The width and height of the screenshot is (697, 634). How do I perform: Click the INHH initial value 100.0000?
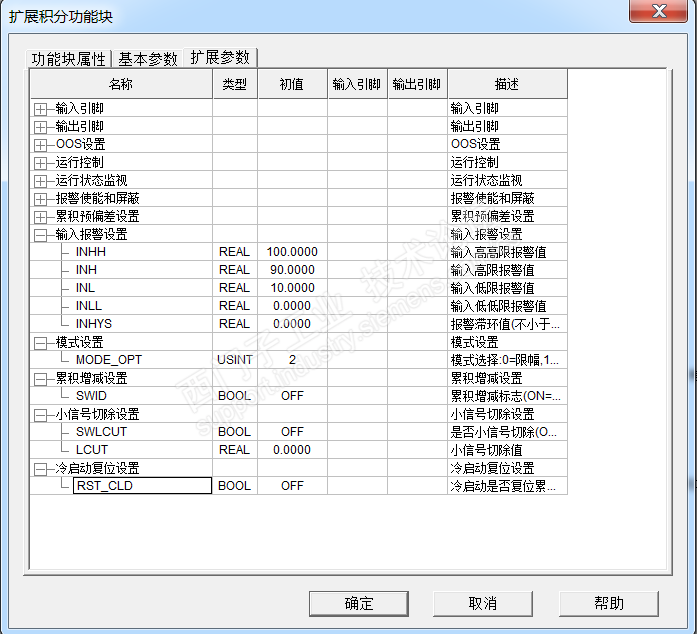[292, 252]
